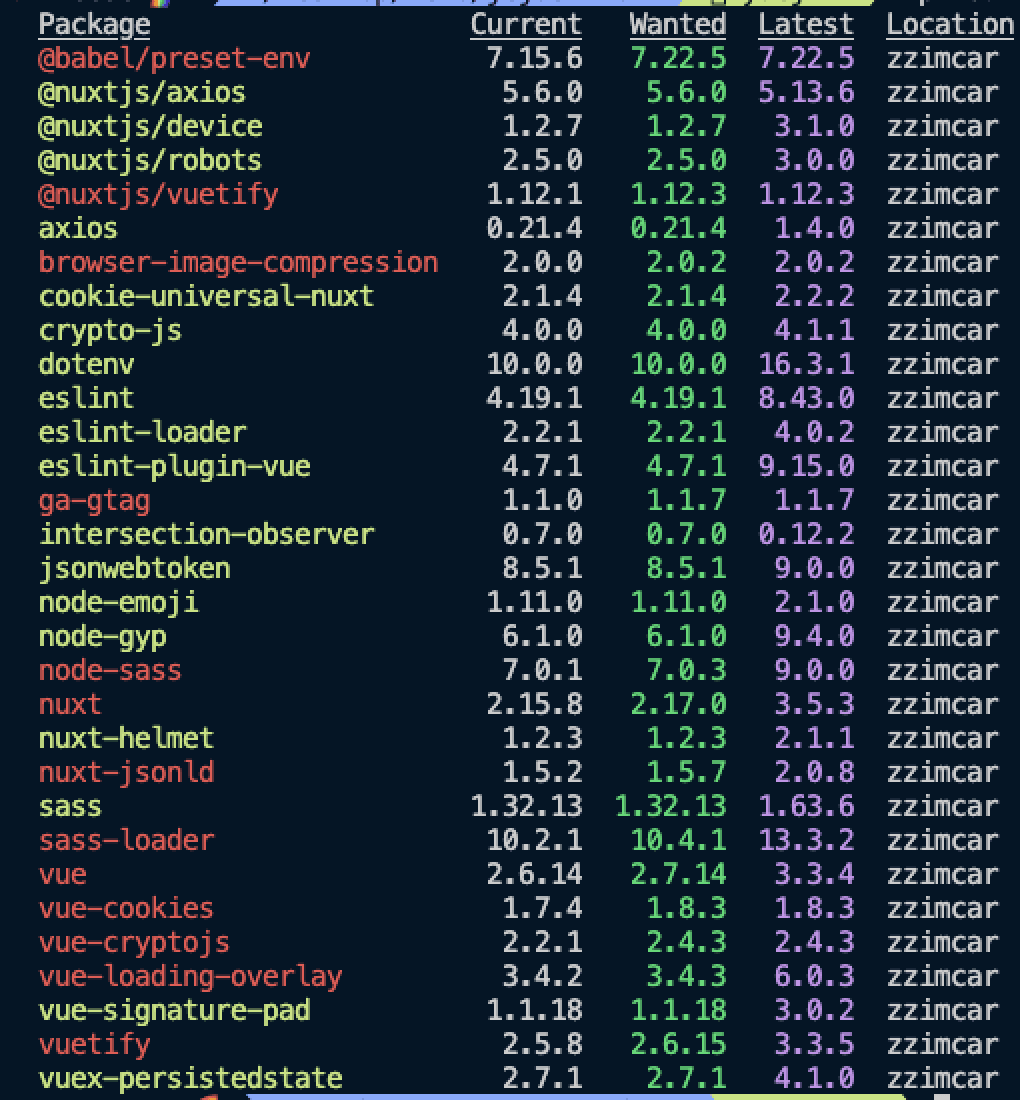The height and width of the screenshot is (1100, 1020).
Task: Click the vue-loading-overlay package name
Action: tap(190, 976)
